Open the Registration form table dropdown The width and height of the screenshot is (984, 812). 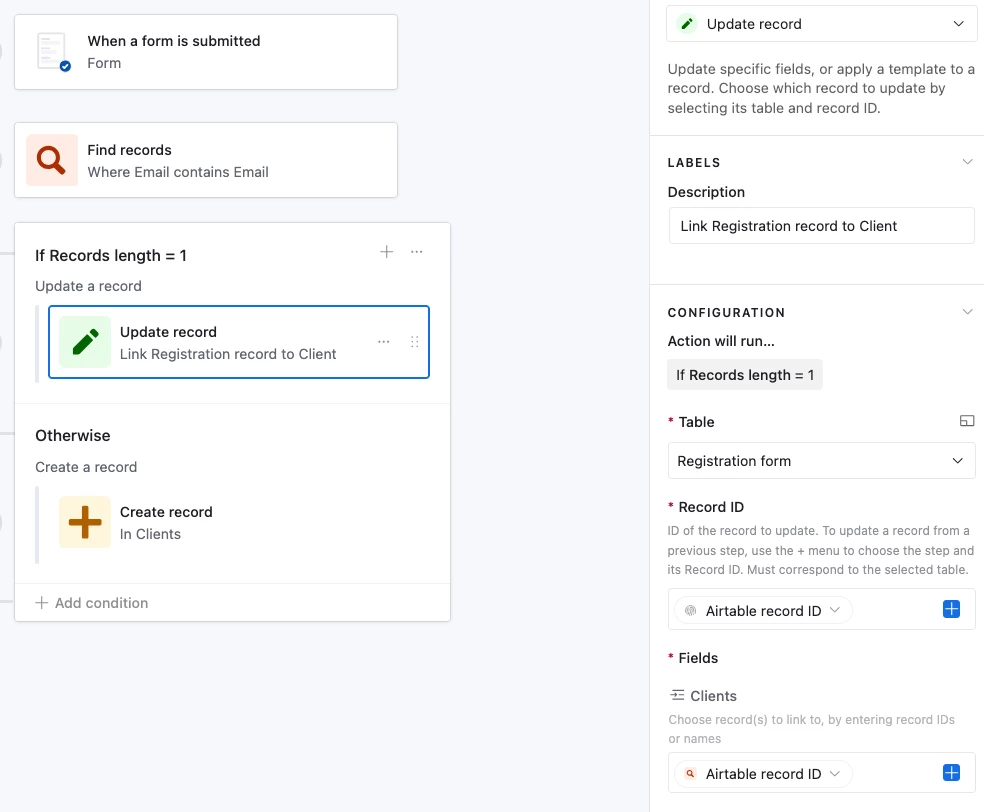pos(821,461)
